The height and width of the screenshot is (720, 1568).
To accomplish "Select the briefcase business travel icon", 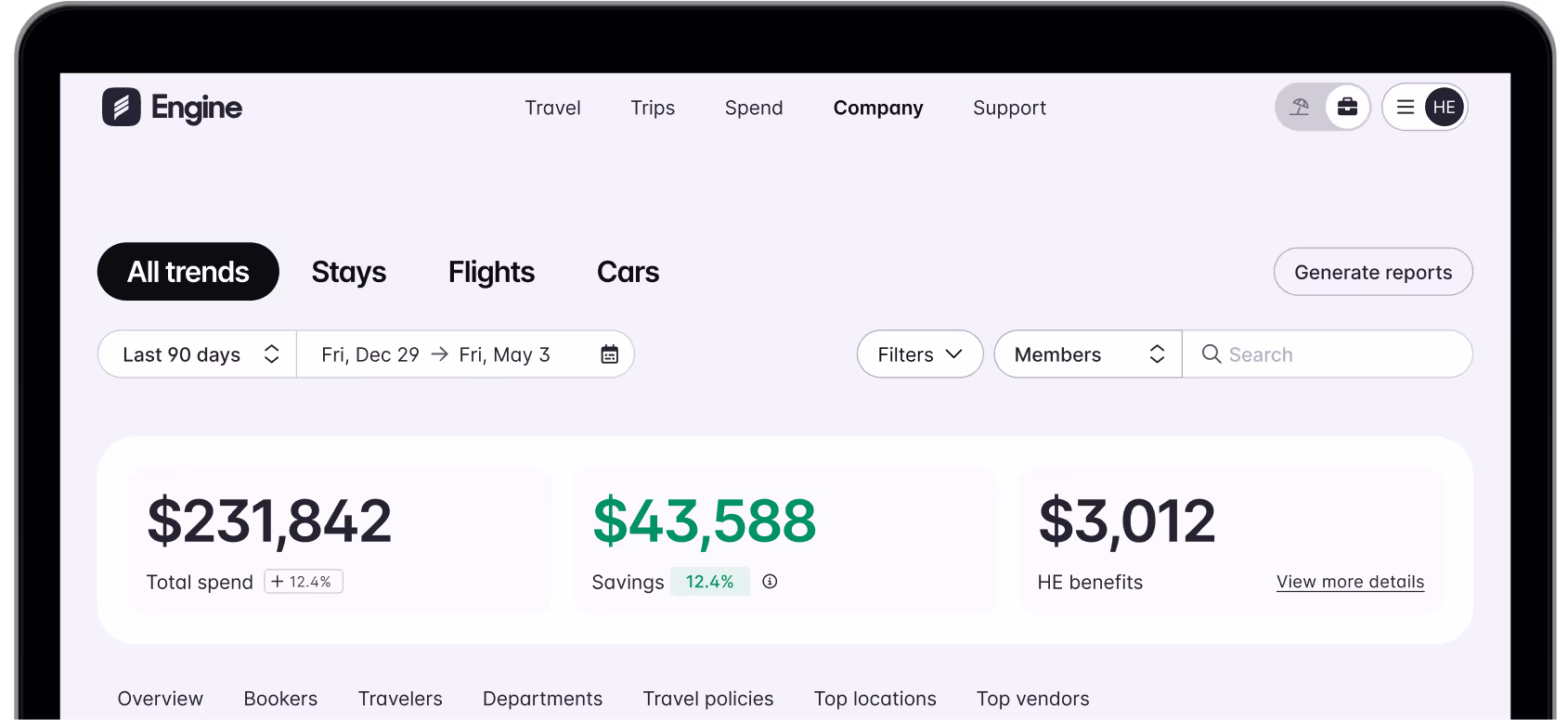I will click(x=1346, y=107).
